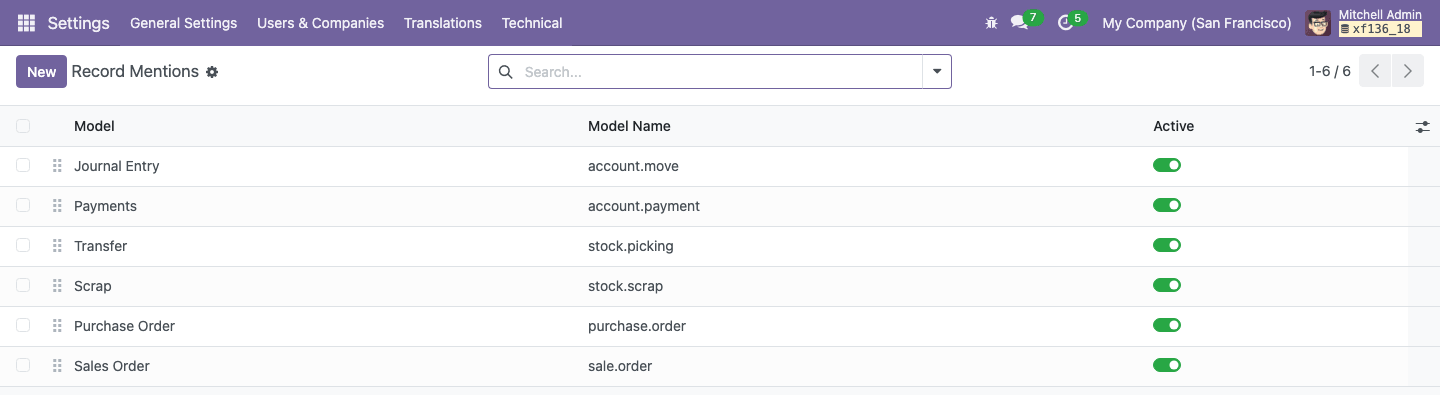Tick the Sales Order checkbox

(23, 366)
